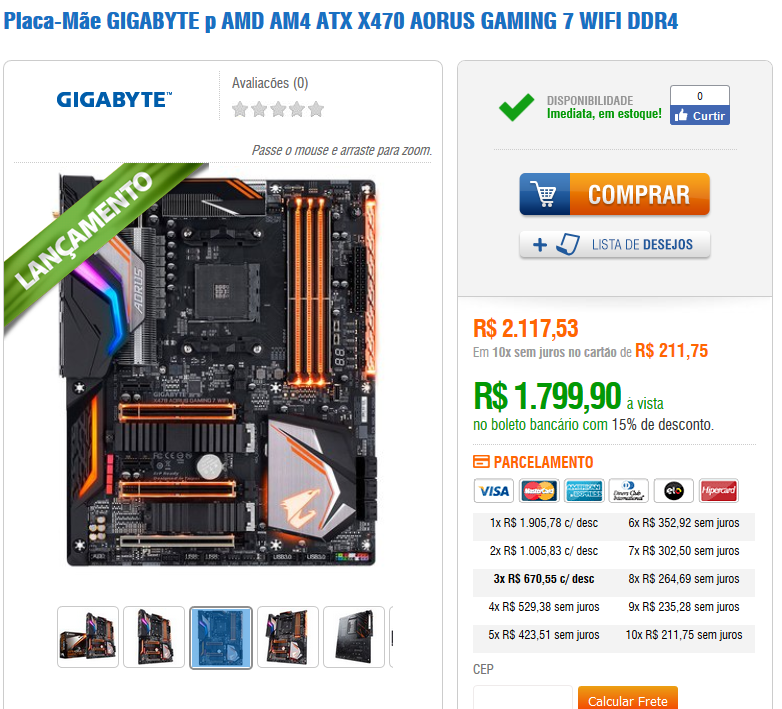Click the Visa card icon
This screenshot has width=782, height=709.
coord(493,491)
